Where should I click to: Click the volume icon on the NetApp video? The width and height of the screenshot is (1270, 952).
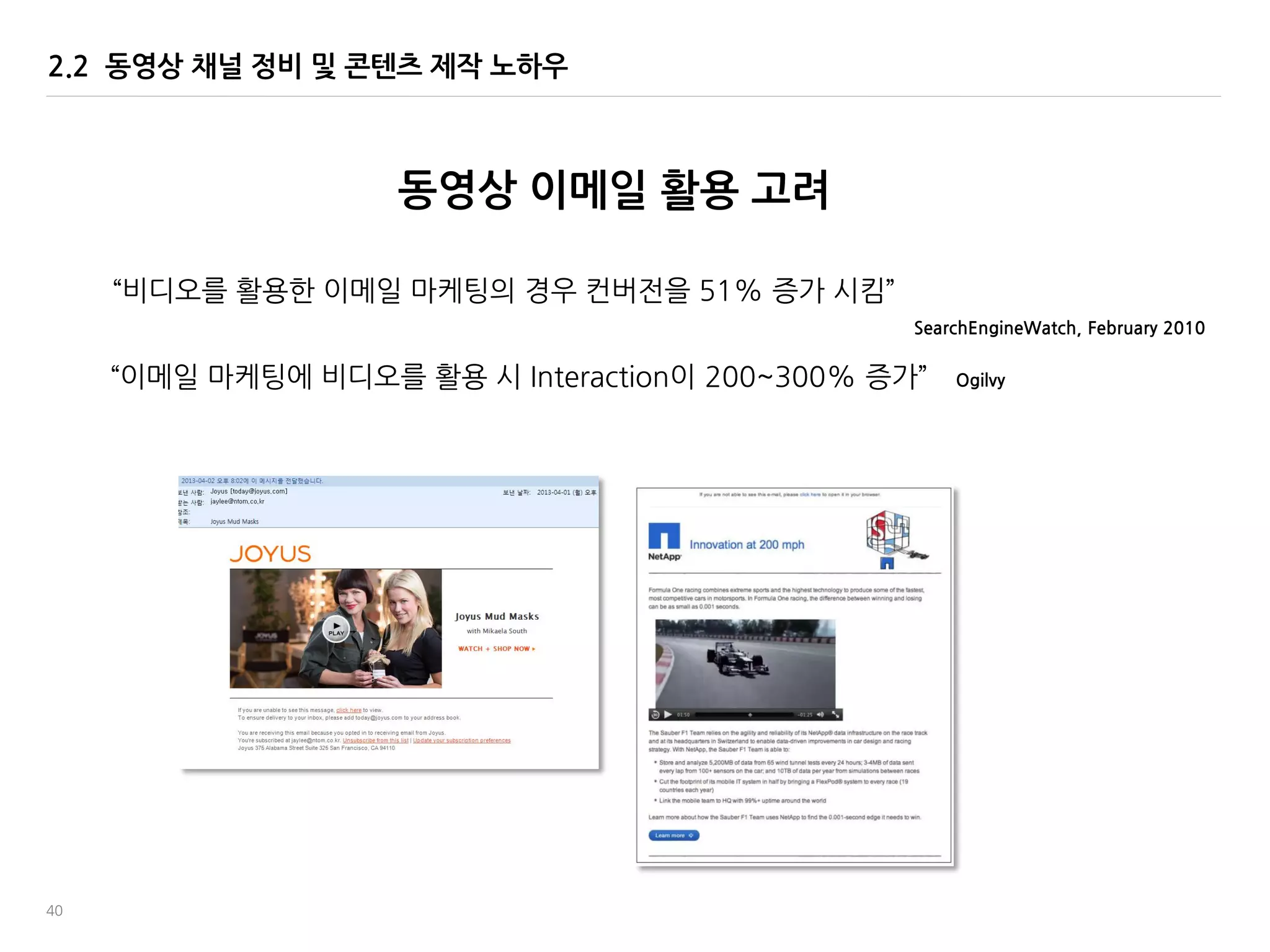820,715
